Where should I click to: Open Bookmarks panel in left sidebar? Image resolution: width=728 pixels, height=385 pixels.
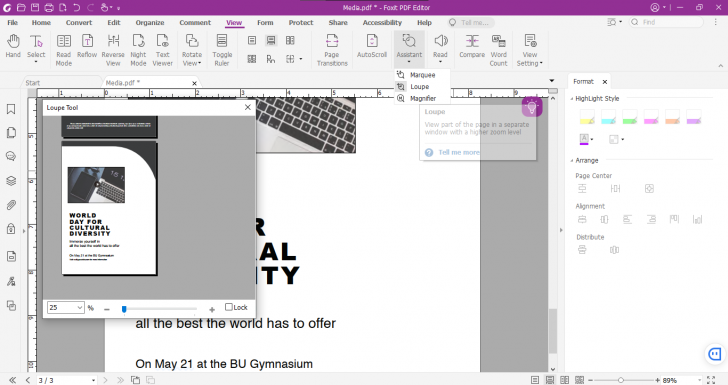click(11, 109)
